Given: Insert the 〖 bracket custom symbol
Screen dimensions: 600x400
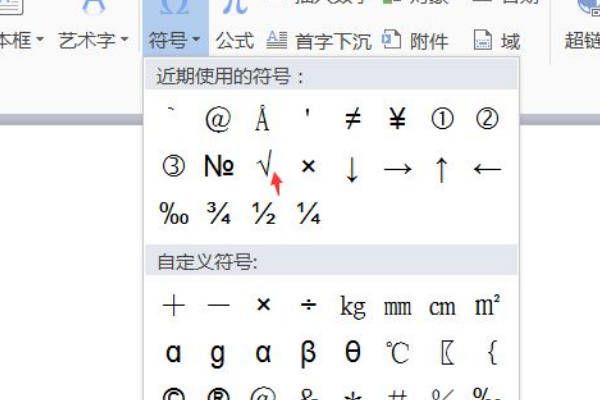Looking at the screenshot, I should pyautogui.click(x=447, y=352).
